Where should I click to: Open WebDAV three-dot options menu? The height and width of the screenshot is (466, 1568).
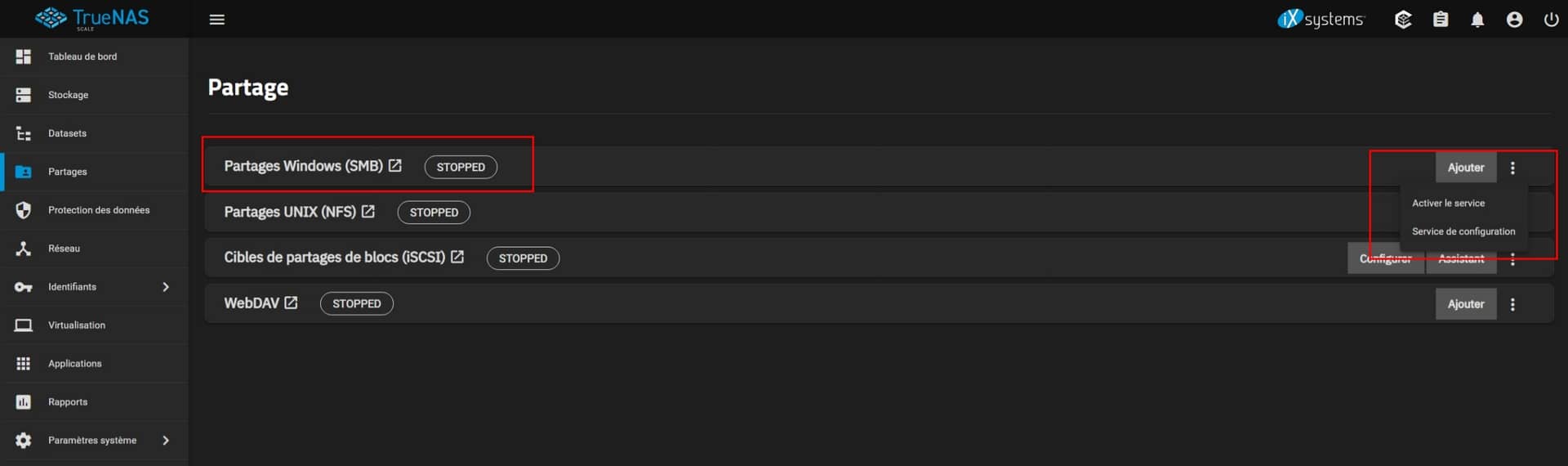1512,304
